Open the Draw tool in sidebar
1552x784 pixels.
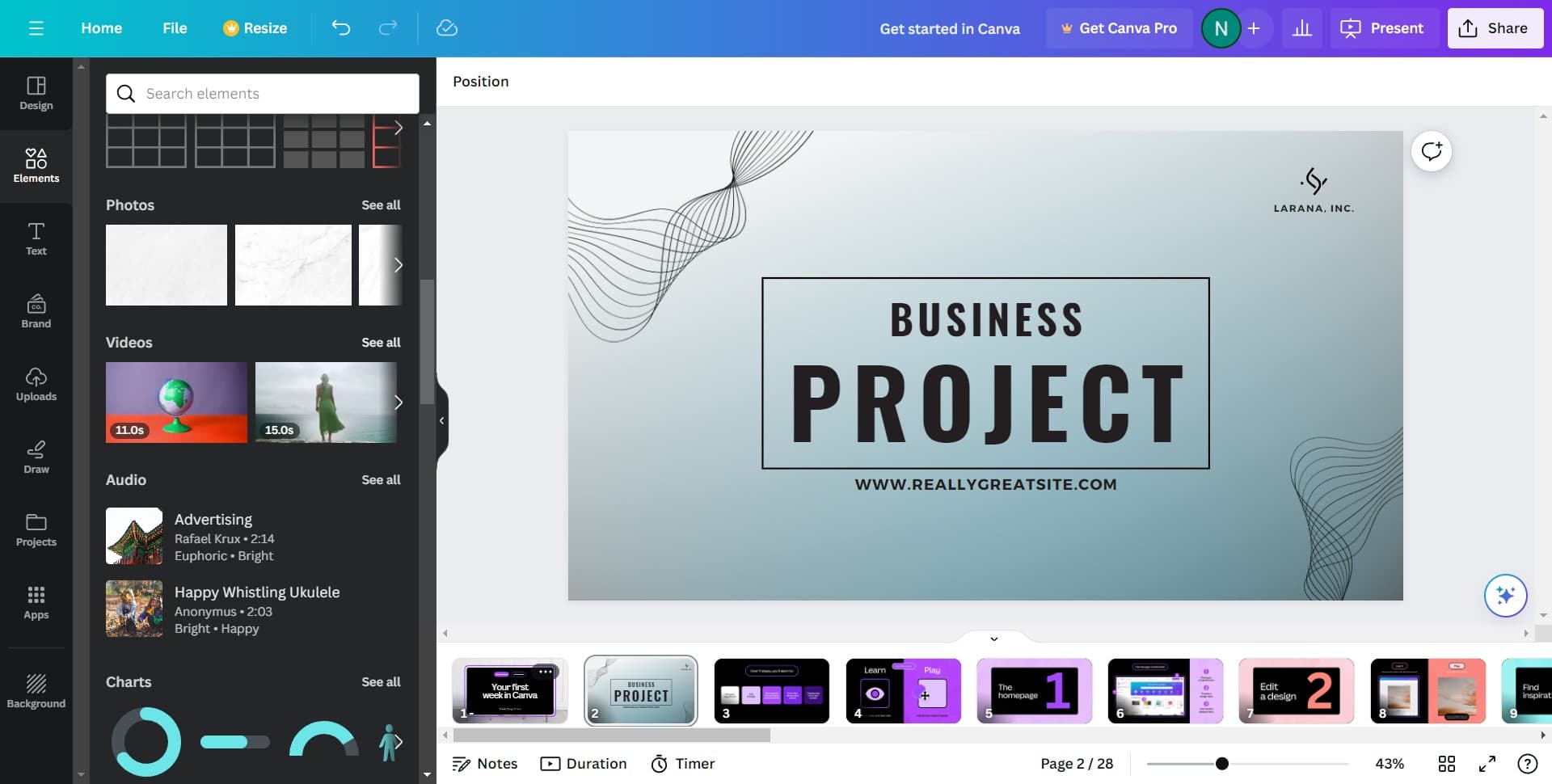coord(36,457)
